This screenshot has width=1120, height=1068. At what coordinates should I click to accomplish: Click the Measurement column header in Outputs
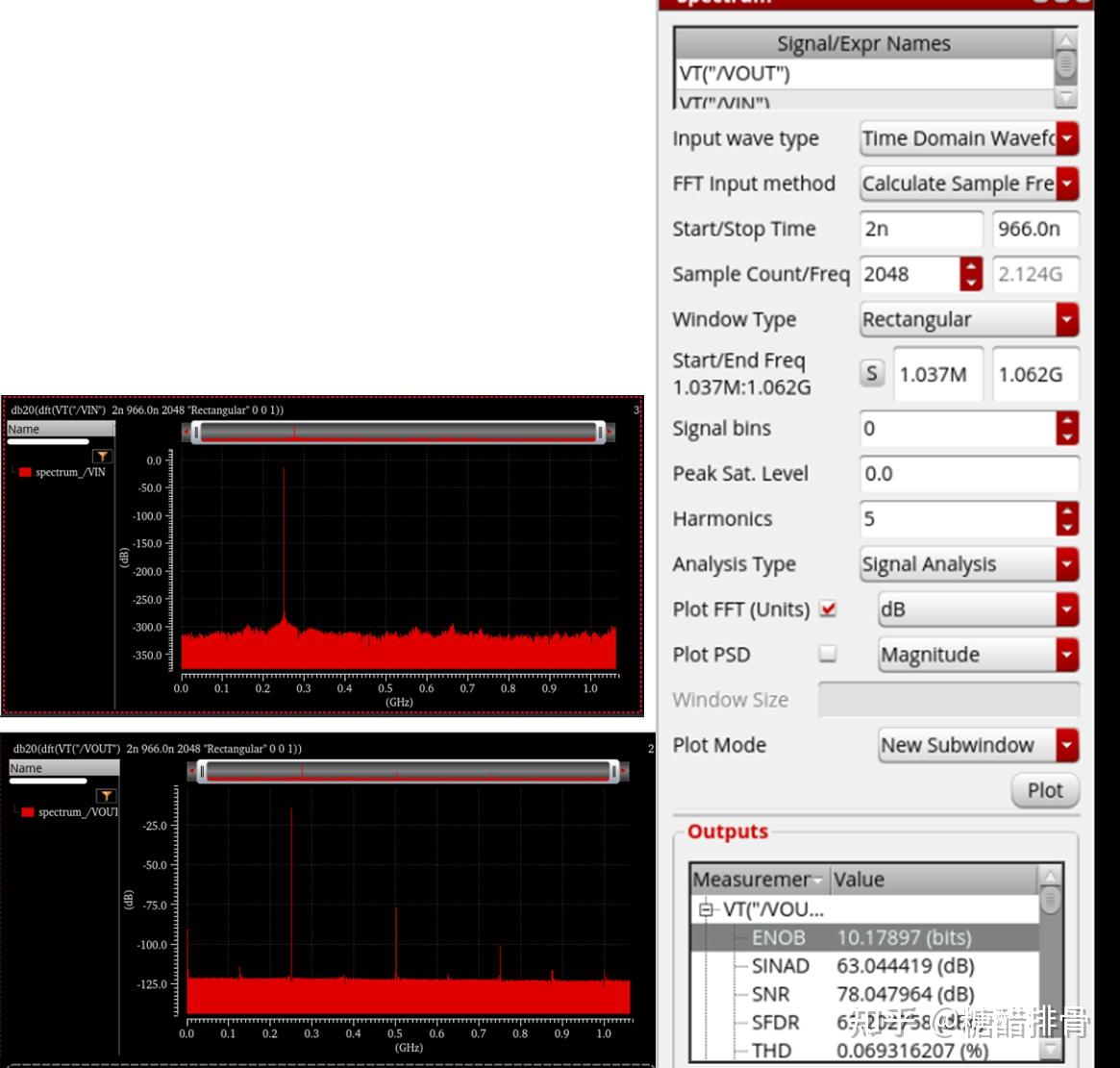coord(759,880)
